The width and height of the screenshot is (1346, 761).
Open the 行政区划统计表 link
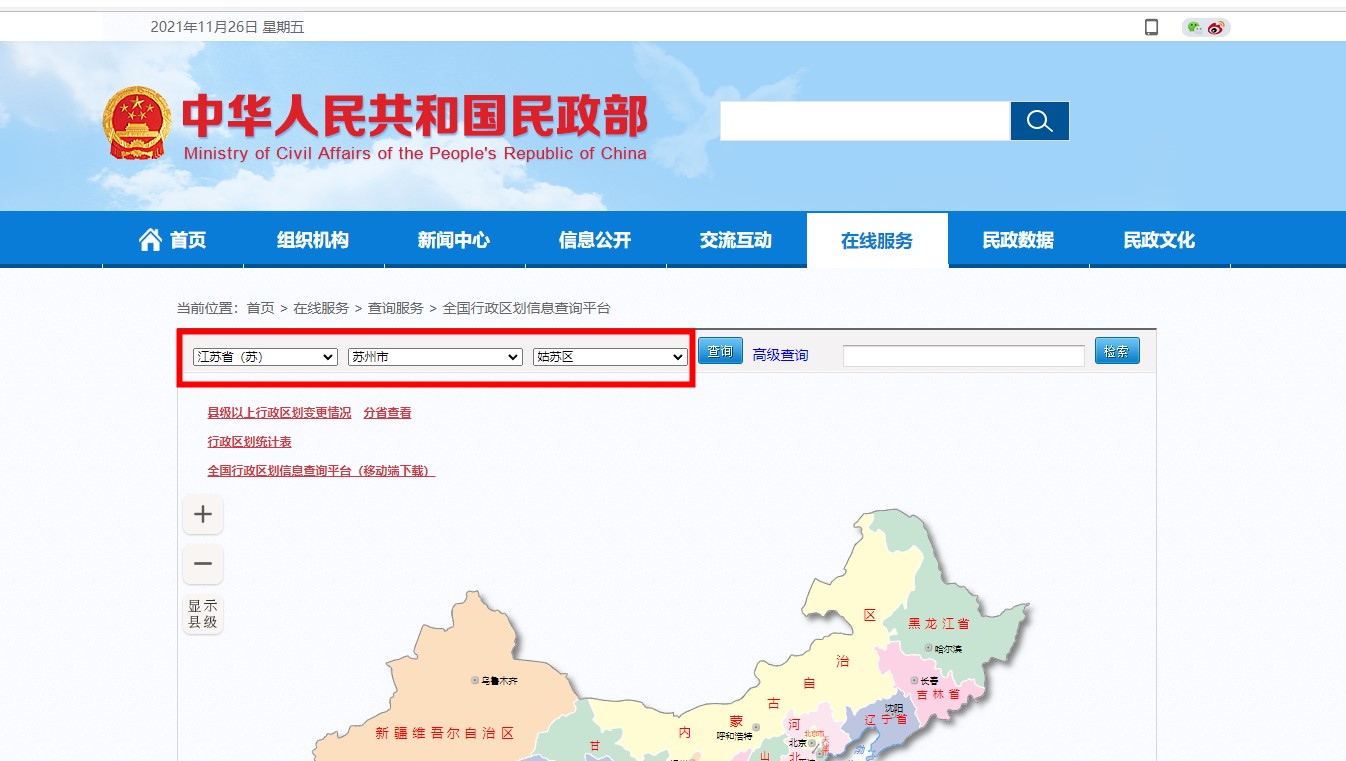point(249,442)
